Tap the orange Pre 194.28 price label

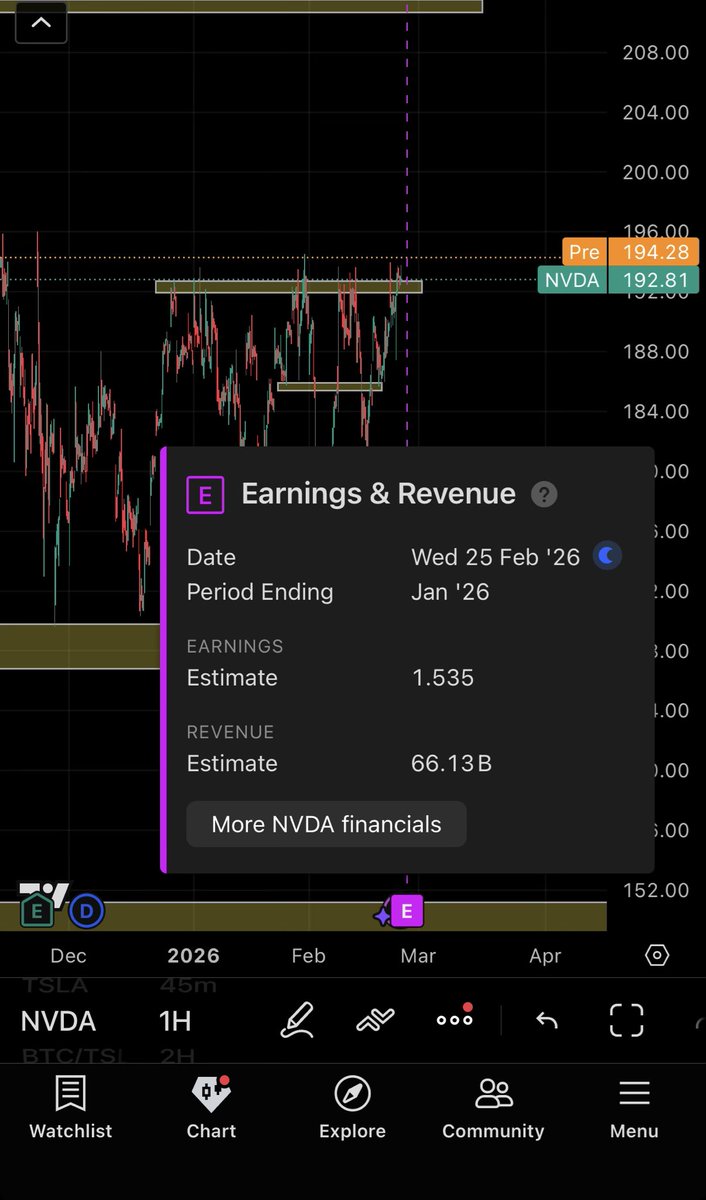tap(629, 252)
